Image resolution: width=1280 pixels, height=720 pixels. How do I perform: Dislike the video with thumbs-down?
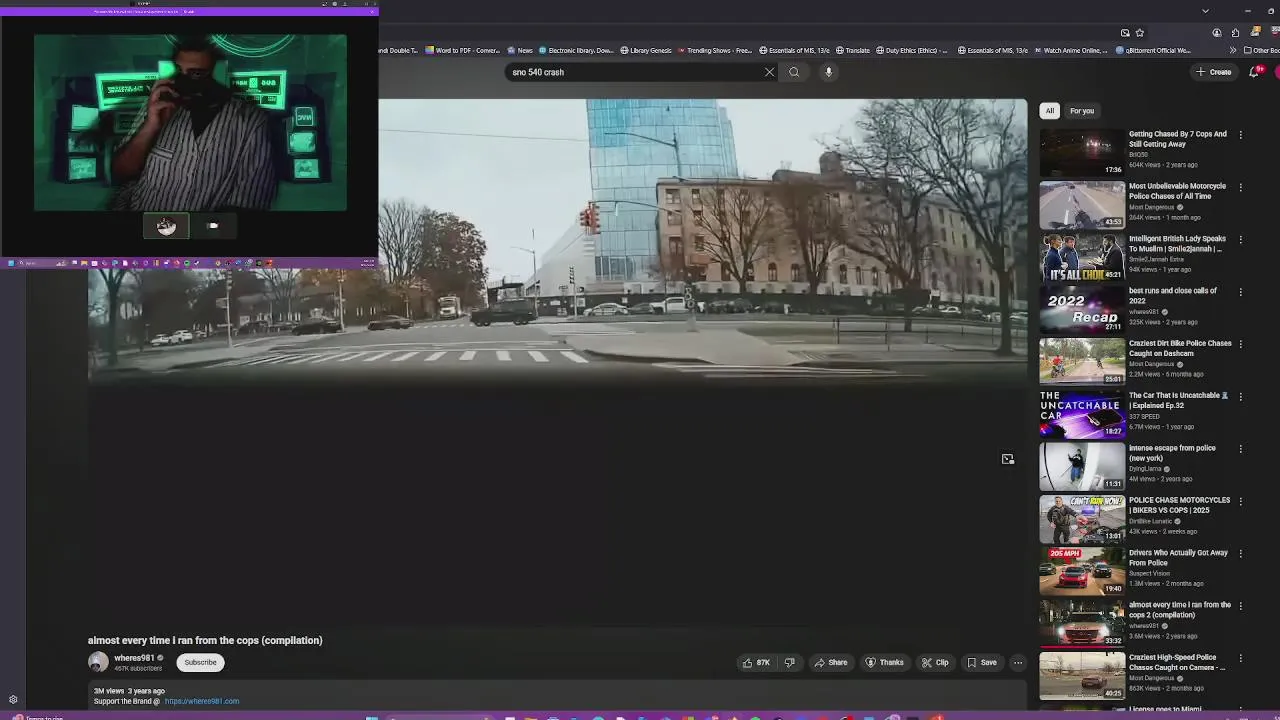pyautogui.click(x=789, y=662)
